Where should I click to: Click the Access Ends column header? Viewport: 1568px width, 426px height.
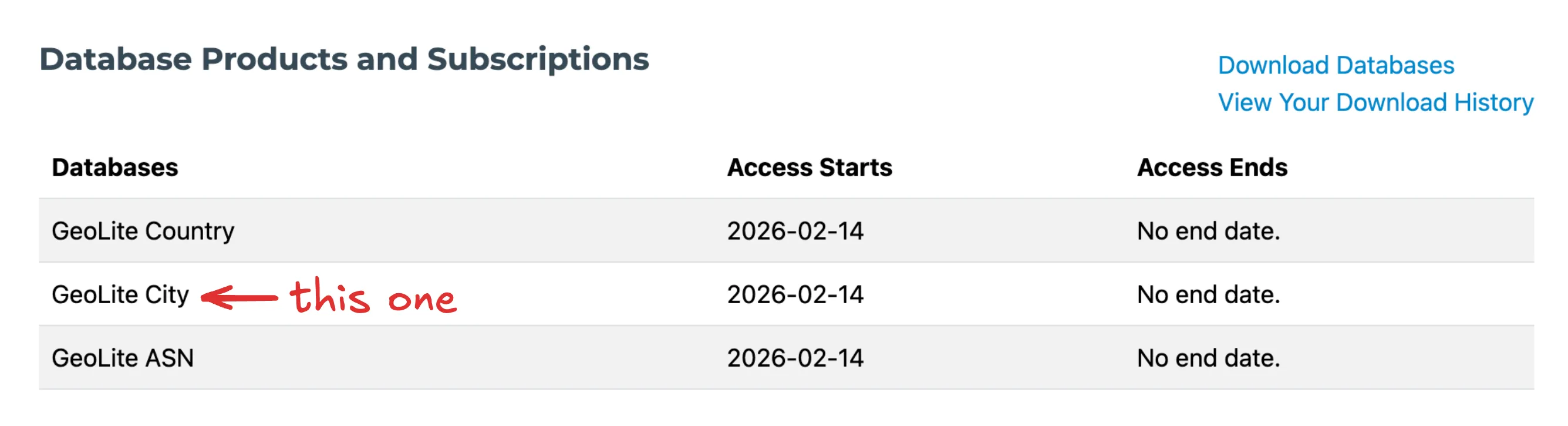[1211, 167]
